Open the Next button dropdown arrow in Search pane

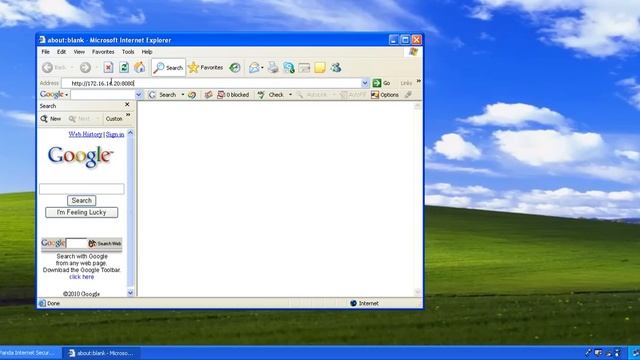97,119
